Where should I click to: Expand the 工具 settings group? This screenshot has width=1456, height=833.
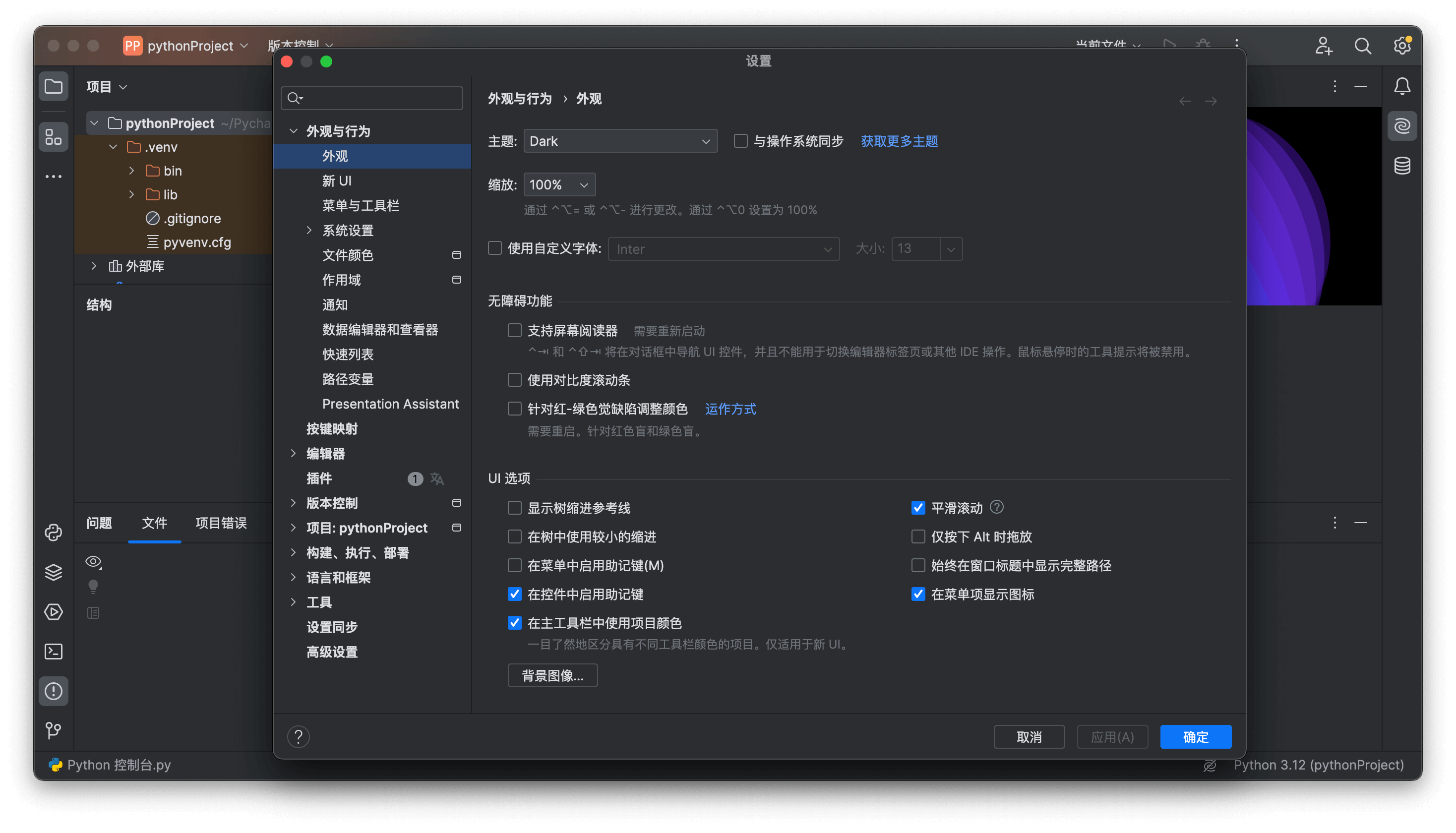[x=294, y=602]
